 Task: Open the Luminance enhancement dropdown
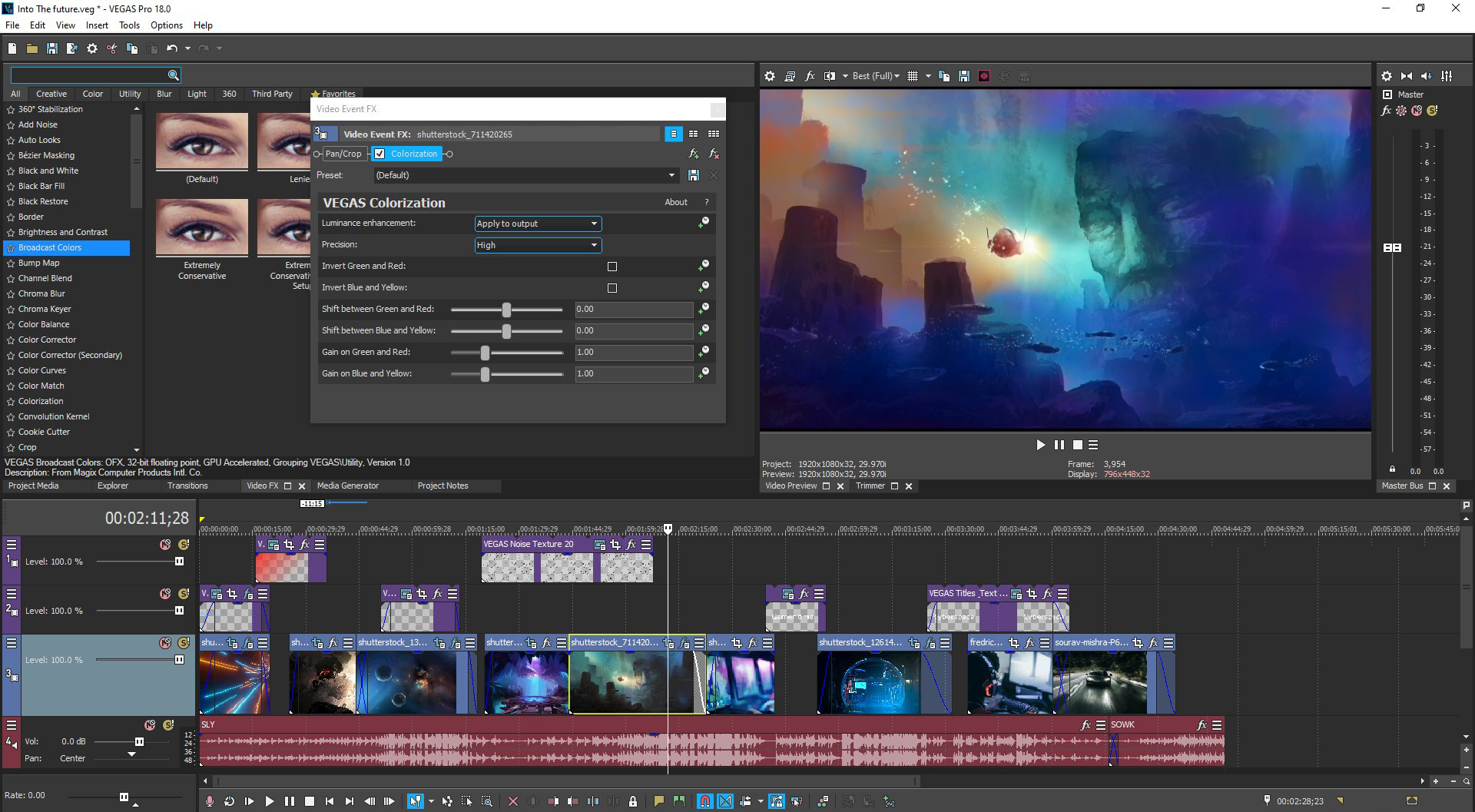[538, 224]
